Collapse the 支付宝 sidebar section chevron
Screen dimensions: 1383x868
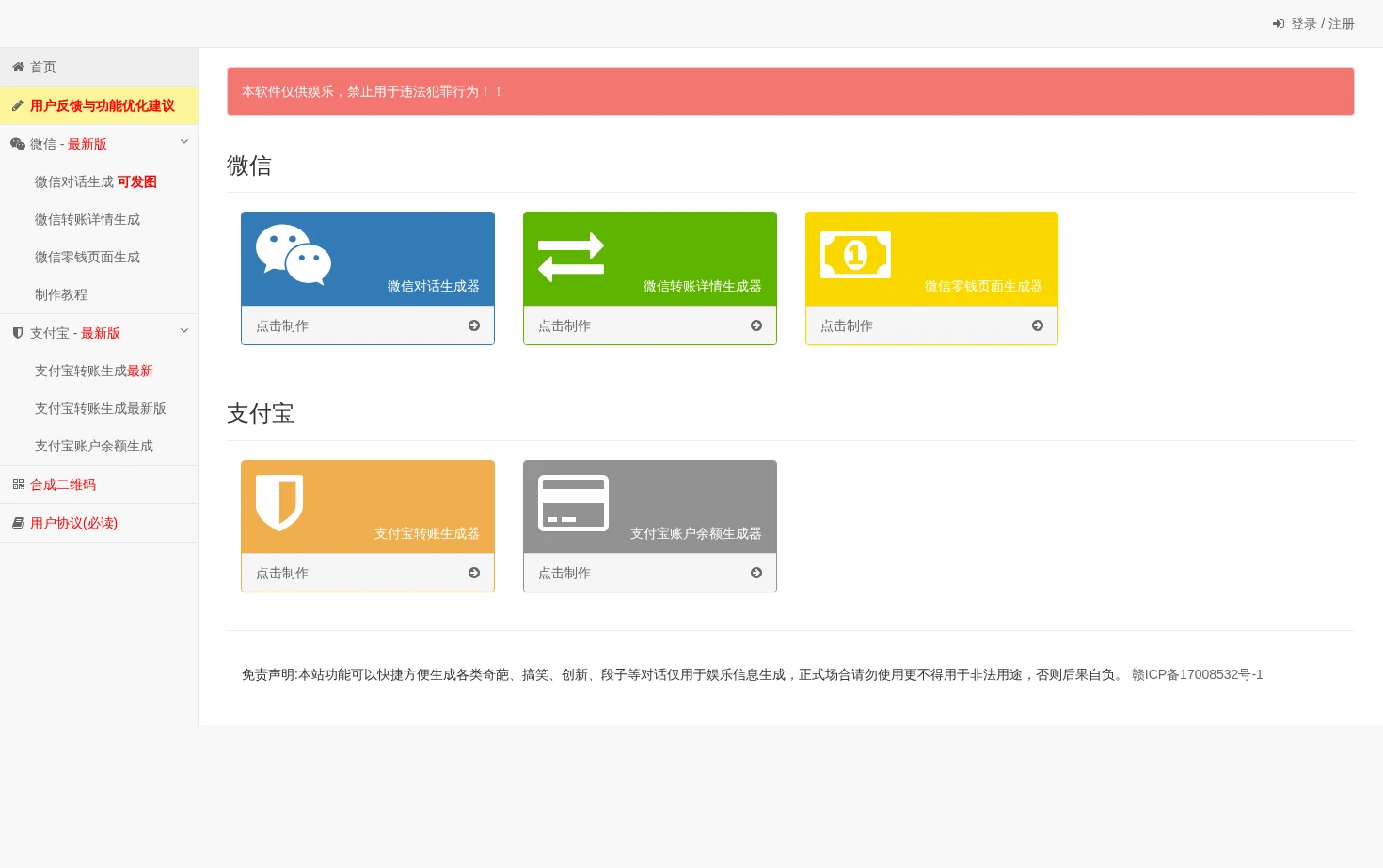pyautogui.click(x=184, y=331)
